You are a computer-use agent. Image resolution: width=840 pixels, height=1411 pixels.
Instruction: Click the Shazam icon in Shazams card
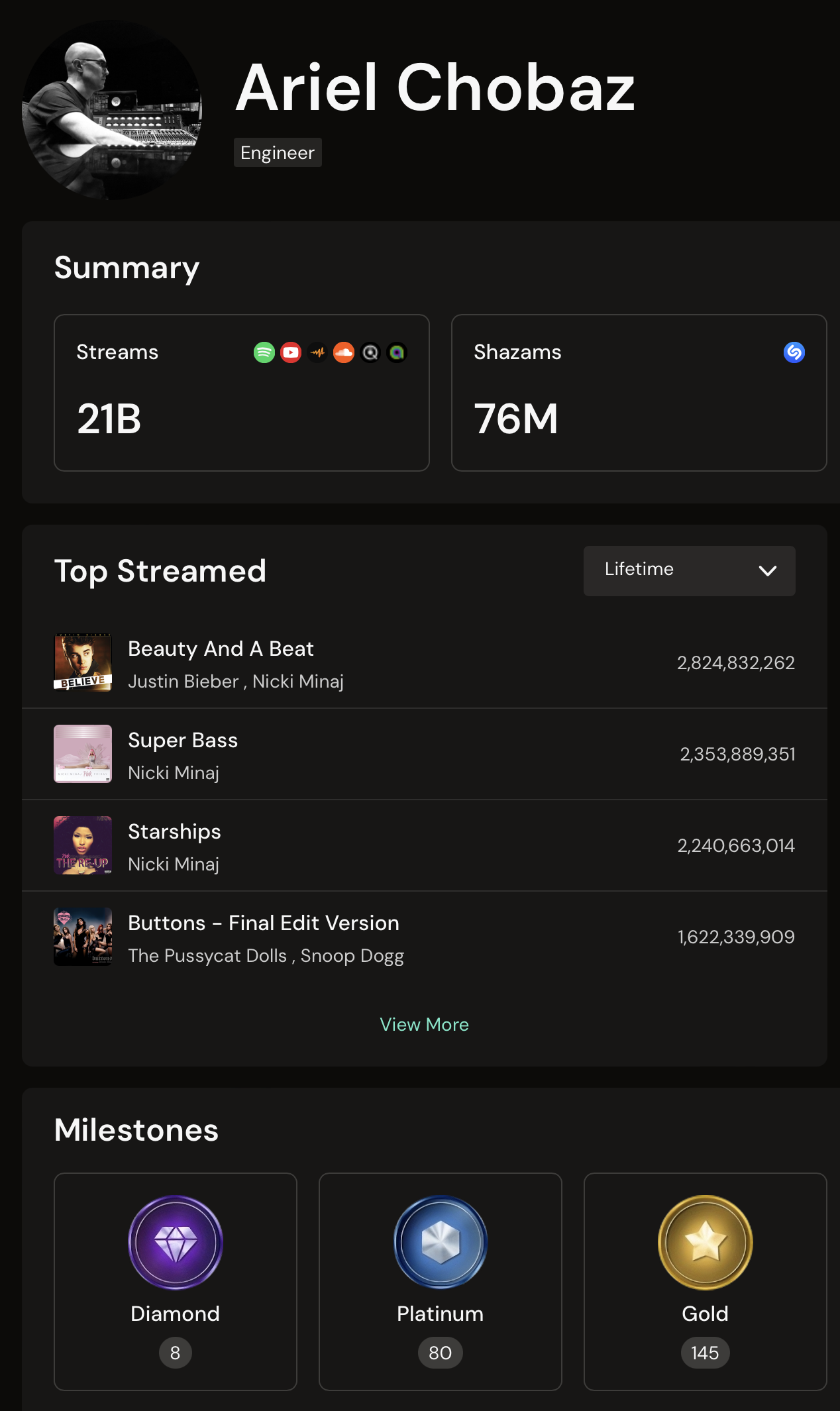click(794, 352)
